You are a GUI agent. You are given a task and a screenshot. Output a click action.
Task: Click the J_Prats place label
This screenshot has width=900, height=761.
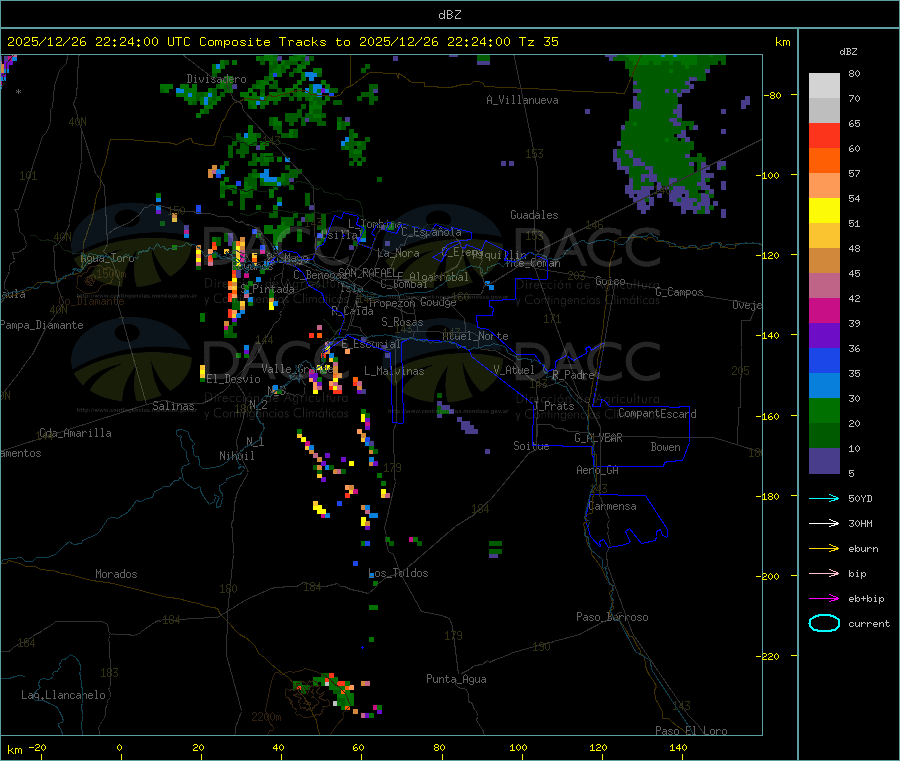(x=554, y=405)
